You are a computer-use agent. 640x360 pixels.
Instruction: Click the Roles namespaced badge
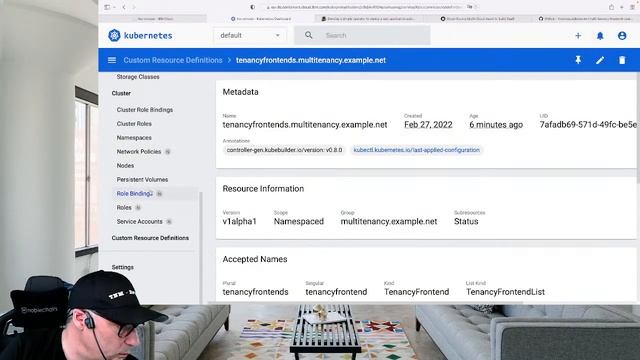click(x=138, y=208)
